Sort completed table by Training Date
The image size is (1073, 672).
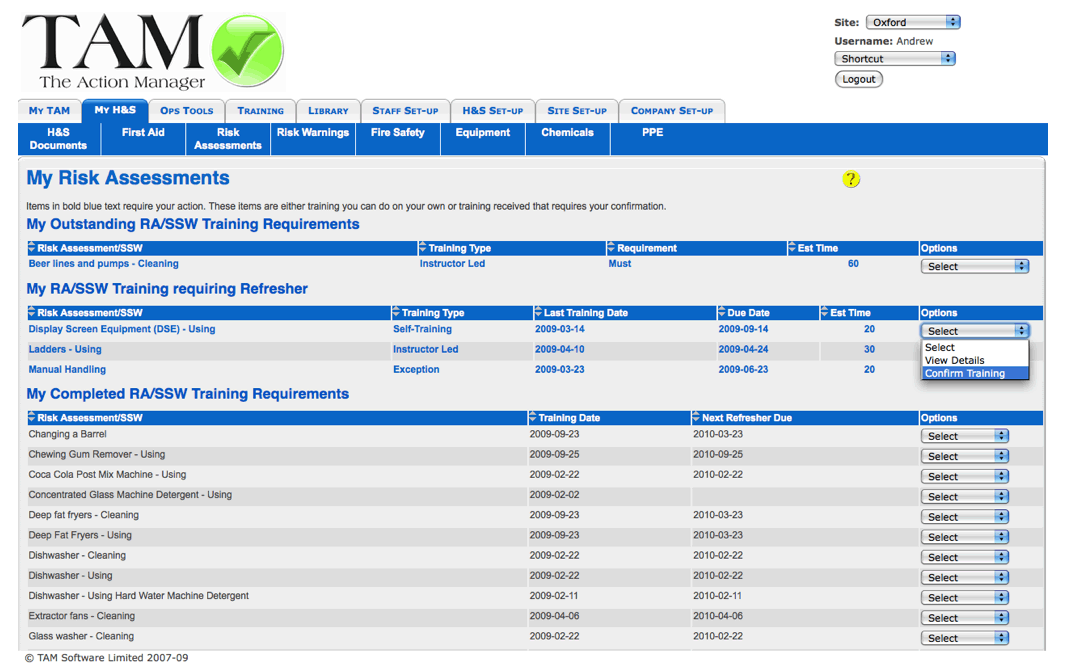pos(568,418)
